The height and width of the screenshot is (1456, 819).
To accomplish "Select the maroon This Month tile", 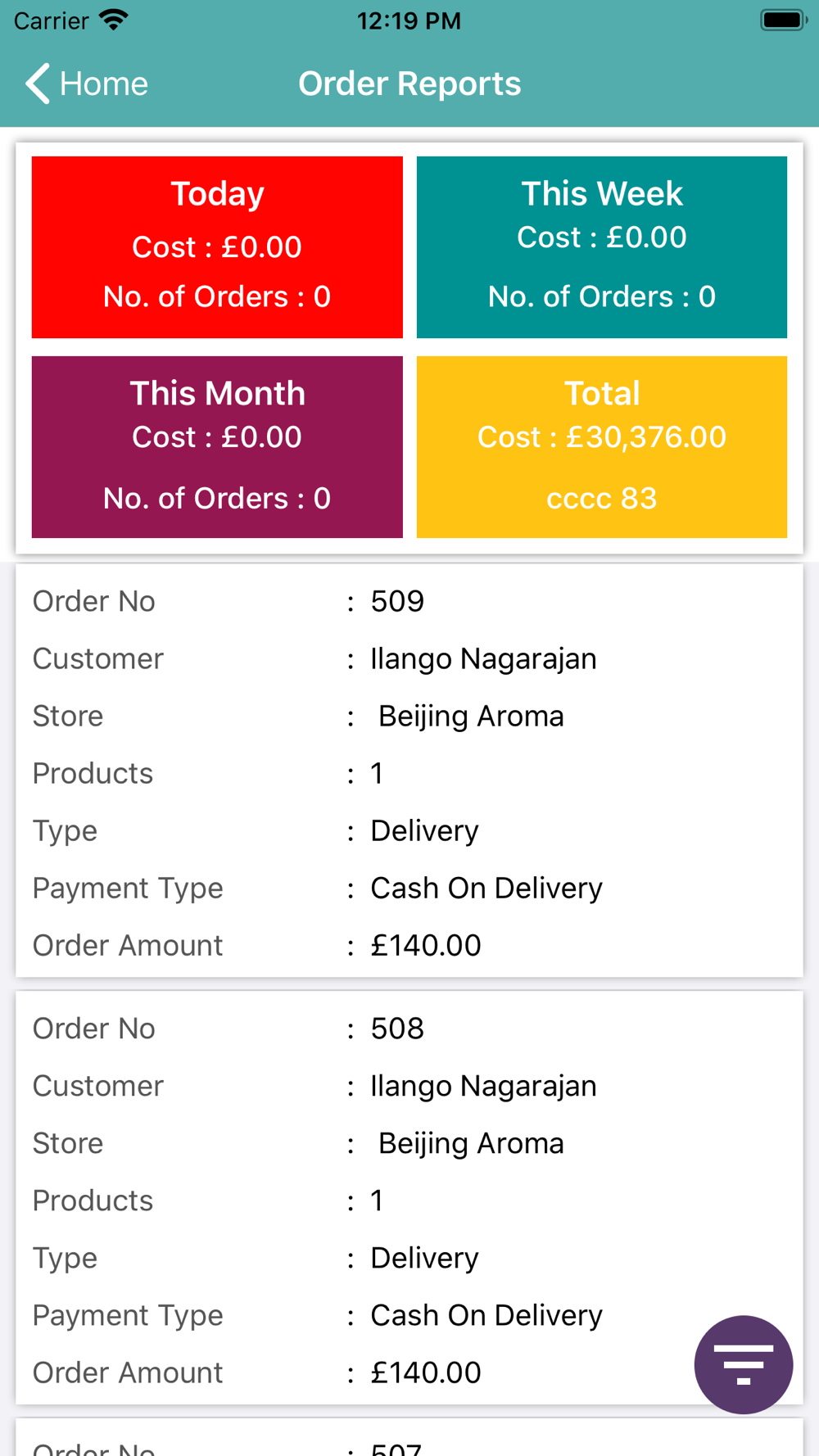I will coord(217,446).
